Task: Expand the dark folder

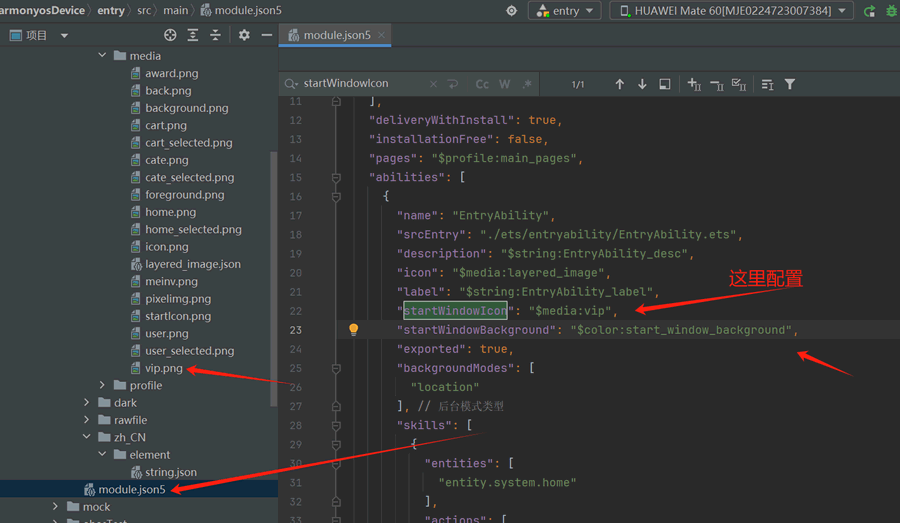Action: click(87, 402)
